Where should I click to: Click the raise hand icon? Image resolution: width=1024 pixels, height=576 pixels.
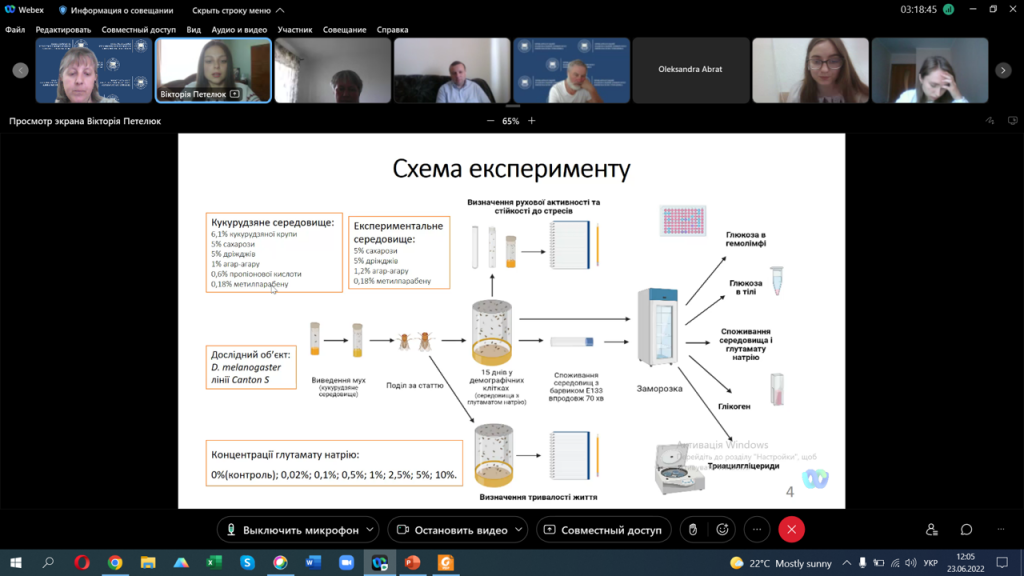coord(691,529)
